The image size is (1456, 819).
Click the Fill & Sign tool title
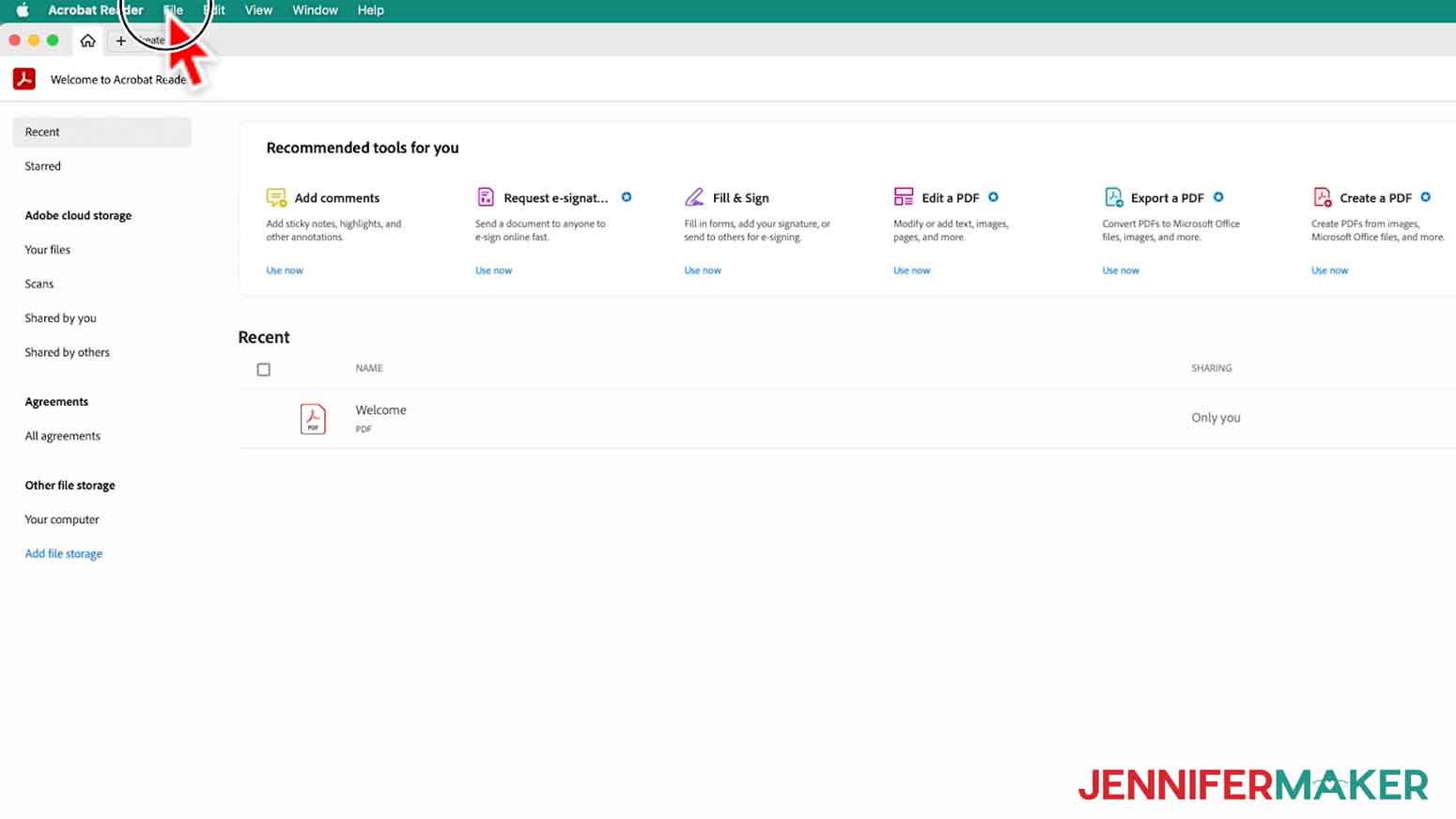[741, 198]
